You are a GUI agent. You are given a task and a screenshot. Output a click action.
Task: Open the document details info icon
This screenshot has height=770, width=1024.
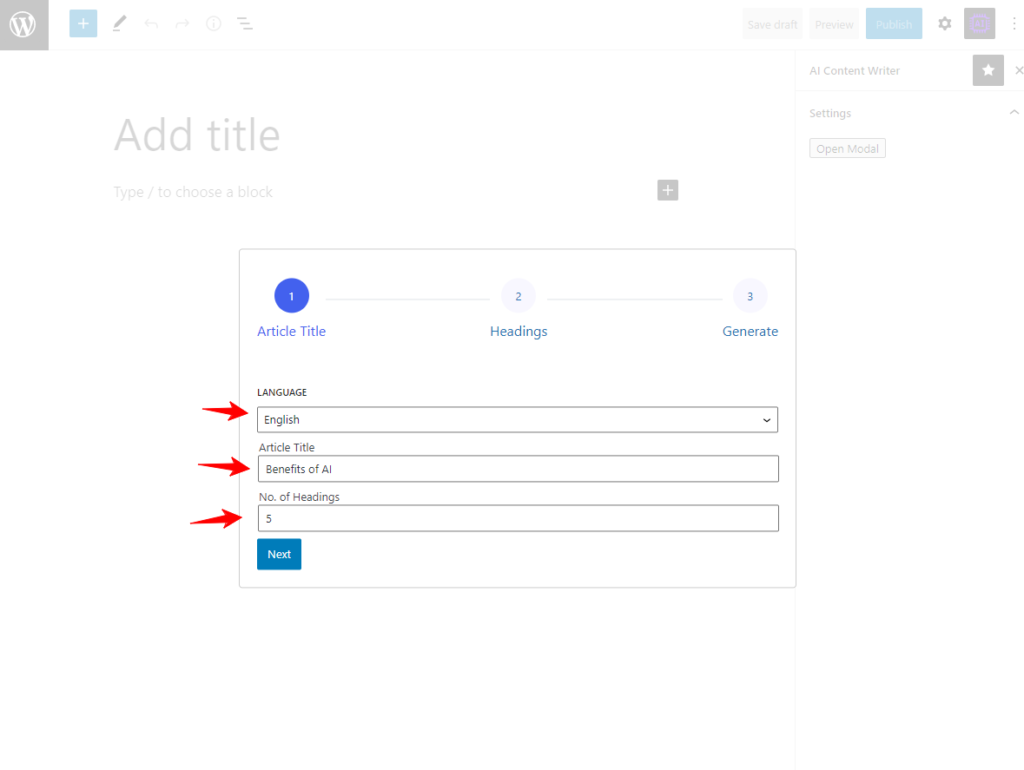tap(213, 24)
